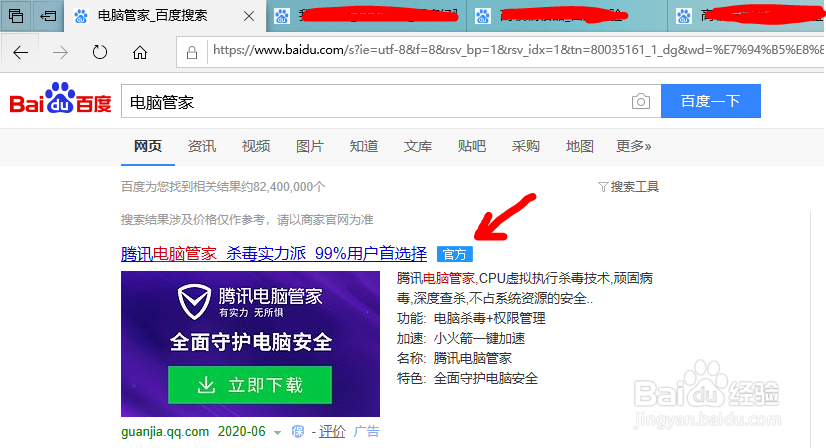The width and height of the screenshot is (826, 448).
Task: Open the 文库 results tab
Action: pos(418,146)
